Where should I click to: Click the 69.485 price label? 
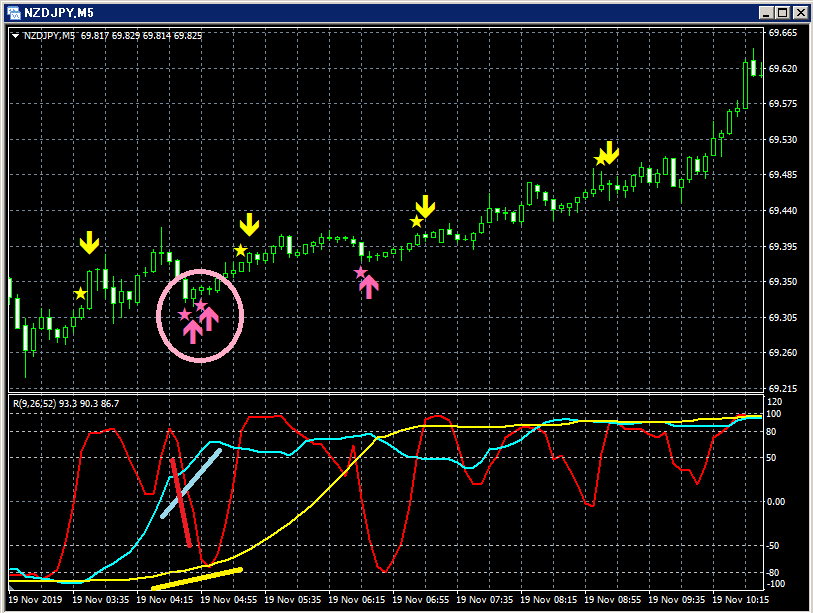tap(782, 175)
